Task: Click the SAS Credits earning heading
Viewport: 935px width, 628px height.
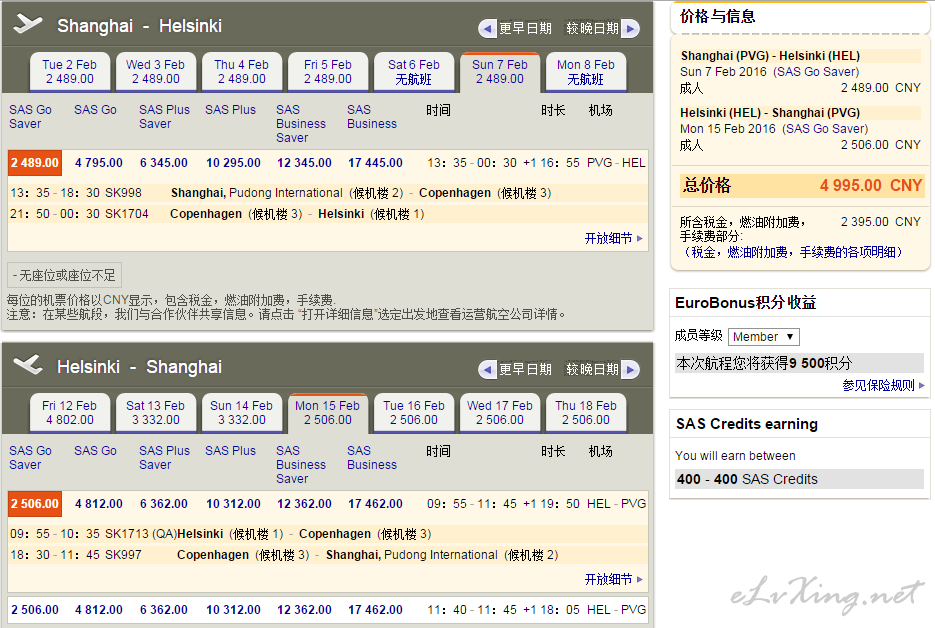Action: pyautogui.click(x=747, y=424)
